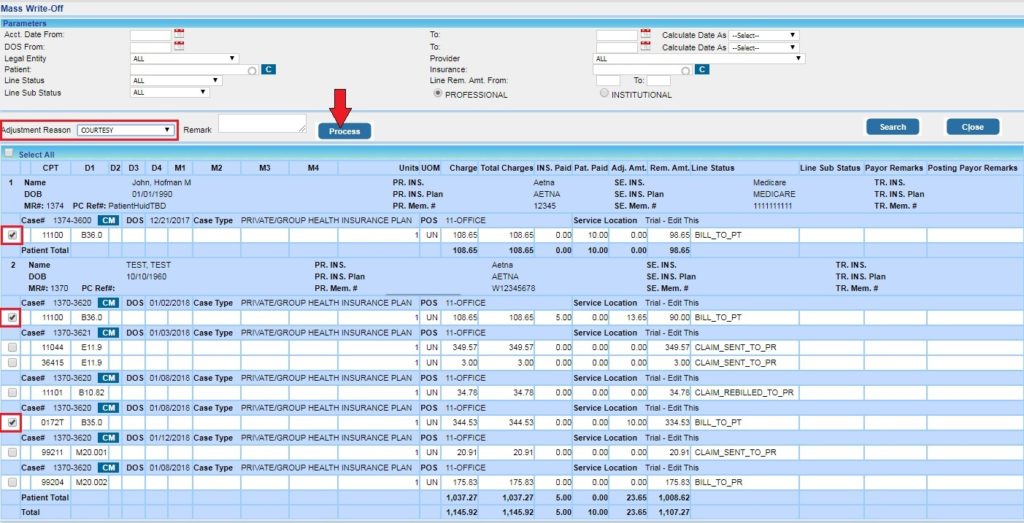Open the Adjustment Reason dropdown
This screenshot has width=1024, height=523.
coord(126,129)
